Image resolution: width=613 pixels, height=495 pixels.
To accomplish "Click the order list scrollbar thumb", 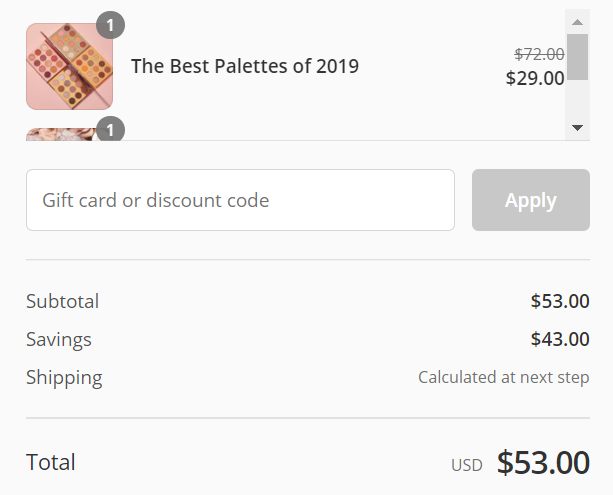I will [577, 57].
